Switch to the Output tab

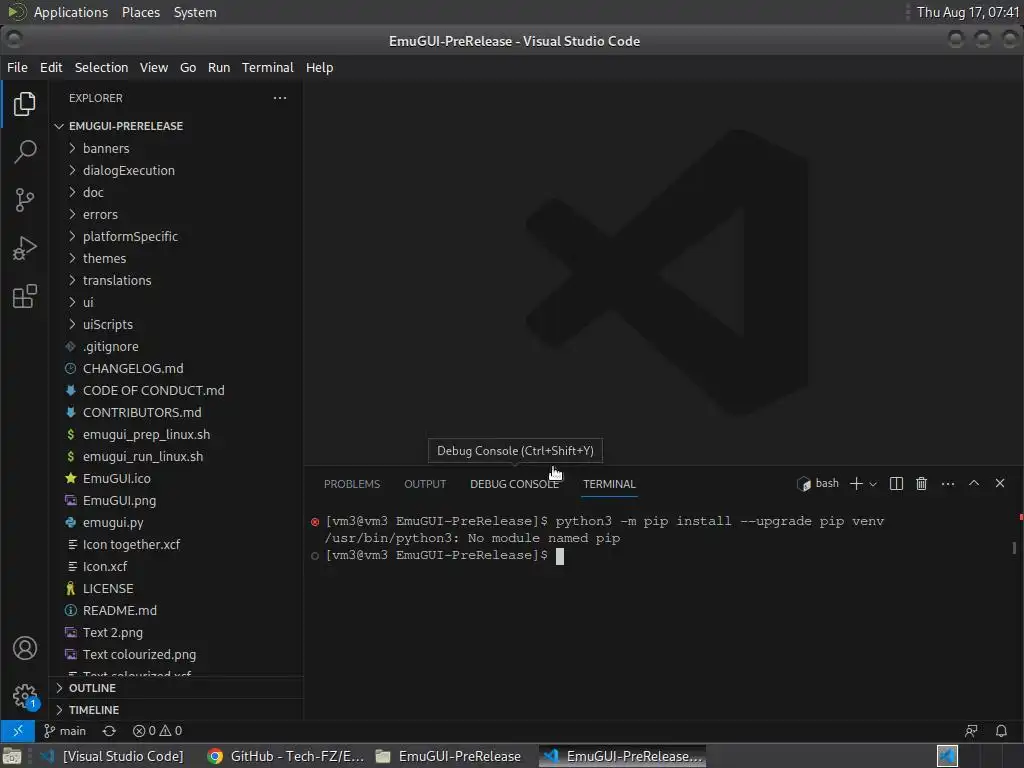(x=425, y=484)
